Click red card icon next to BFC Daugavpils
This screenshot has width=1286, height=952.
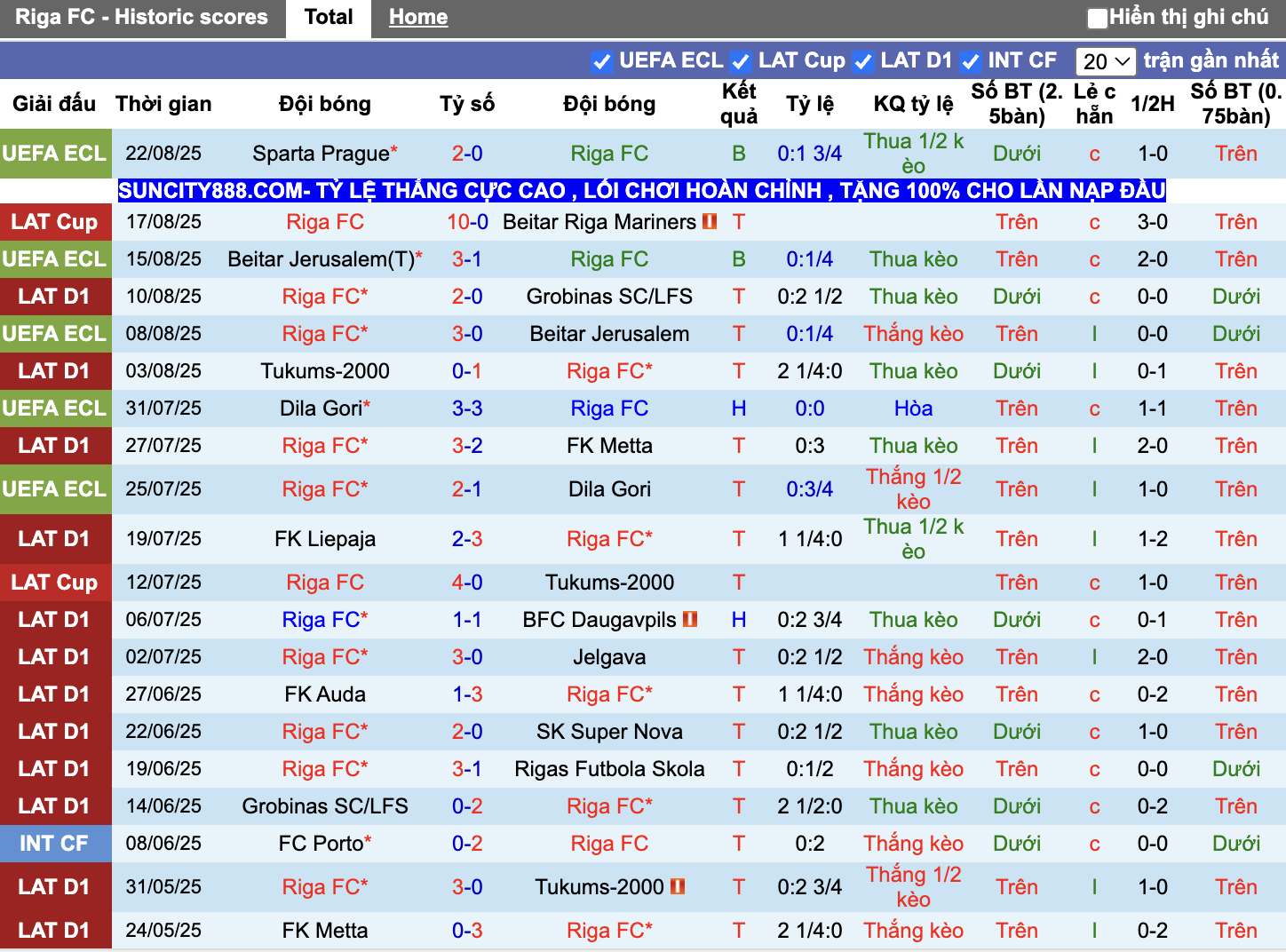(x=690, y=619)
